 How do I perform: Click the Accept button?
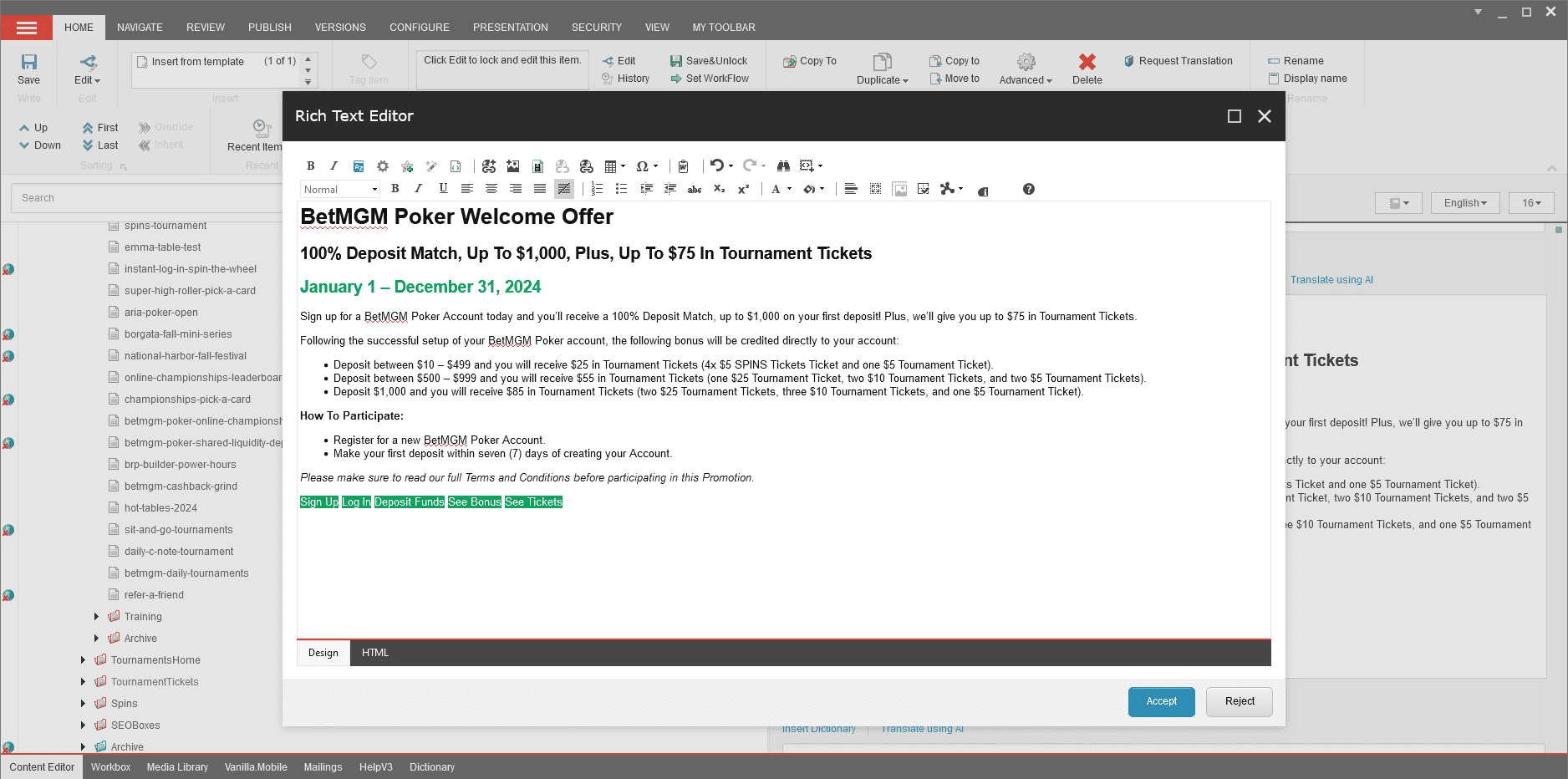(1162, 702)
